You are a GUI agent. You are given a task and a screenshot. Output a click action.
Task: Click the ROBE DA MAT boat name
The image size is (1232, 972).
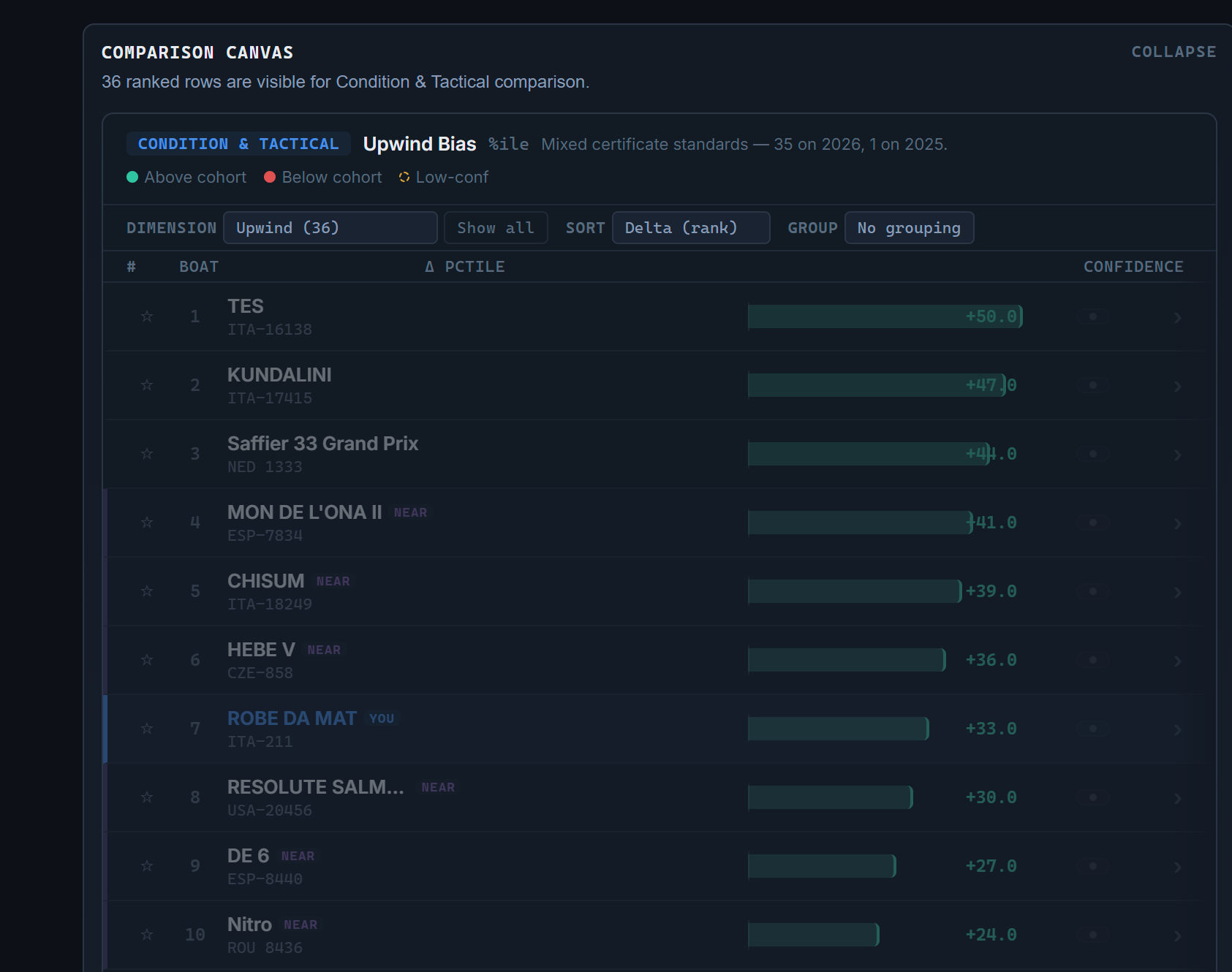(x=292, y=718)
